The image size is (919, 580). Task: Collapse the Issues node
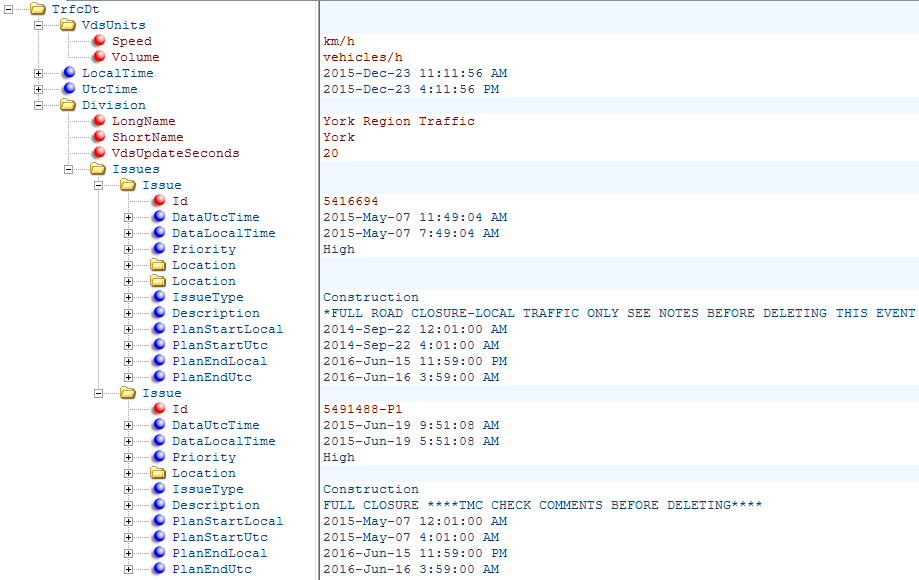(x=69, y=169)
